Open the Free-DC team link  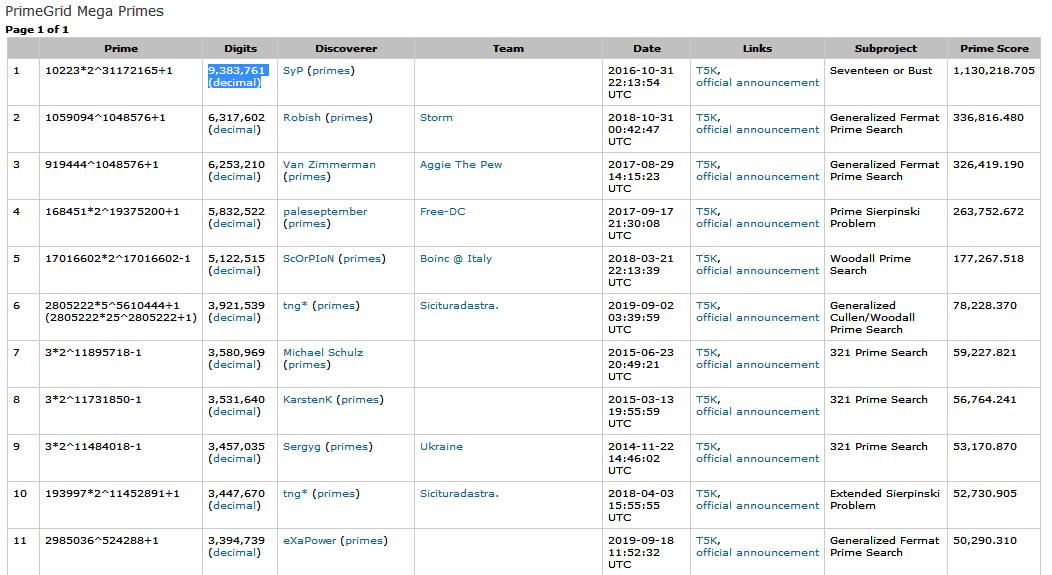click(x=442, y=212)
